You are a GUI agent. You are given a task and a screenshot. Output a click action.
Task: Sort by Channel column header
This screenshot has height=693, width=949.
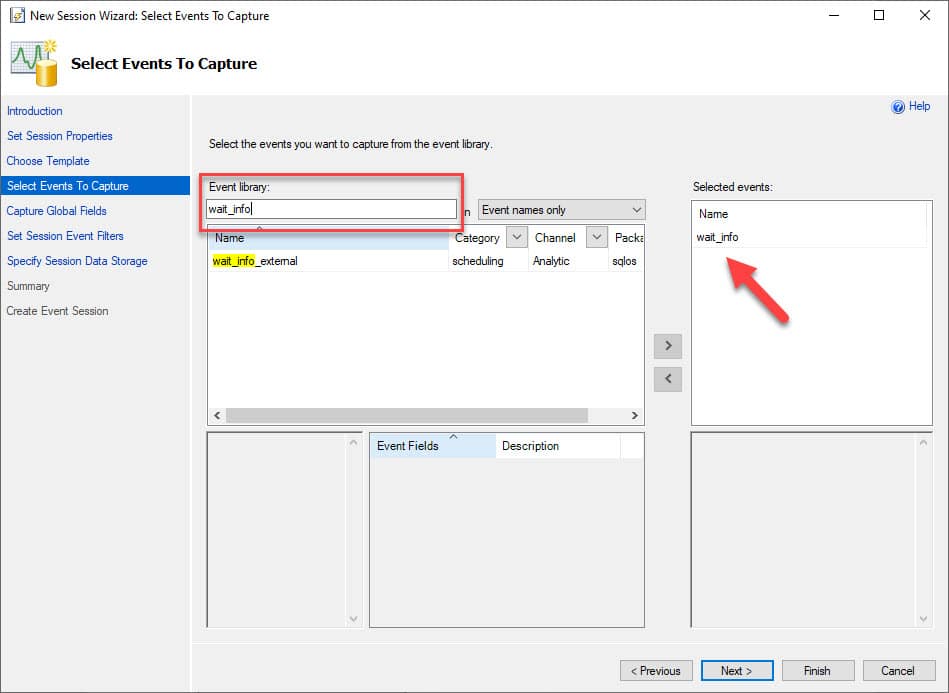pyautogui.click(x=556, y=238)
